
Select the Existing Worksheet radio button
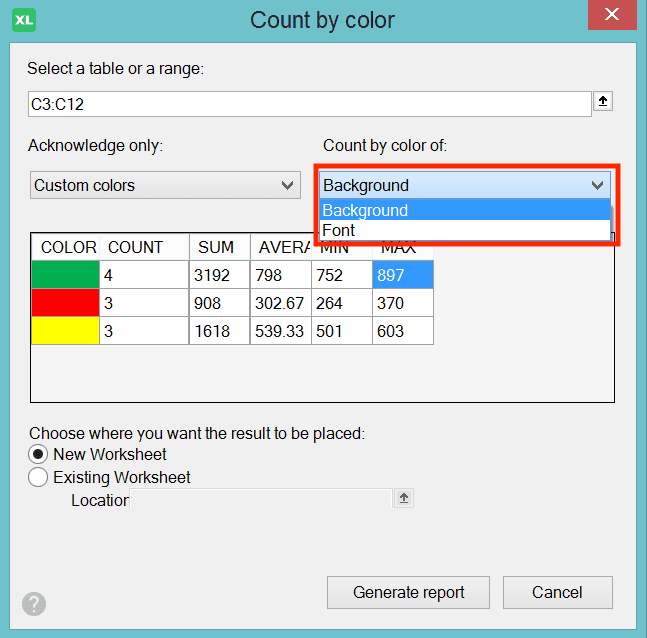click(38, 477)
